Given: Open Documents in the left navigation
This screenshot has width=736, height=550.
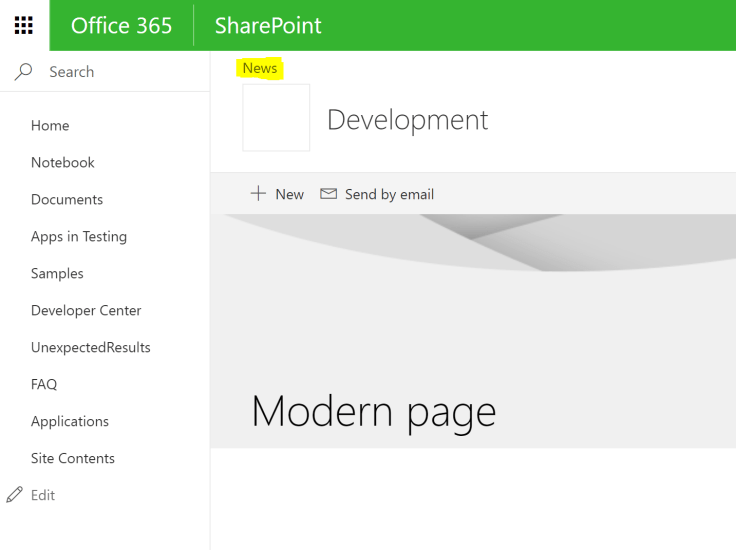Looking at the screenshot, I should click(67, 200).
